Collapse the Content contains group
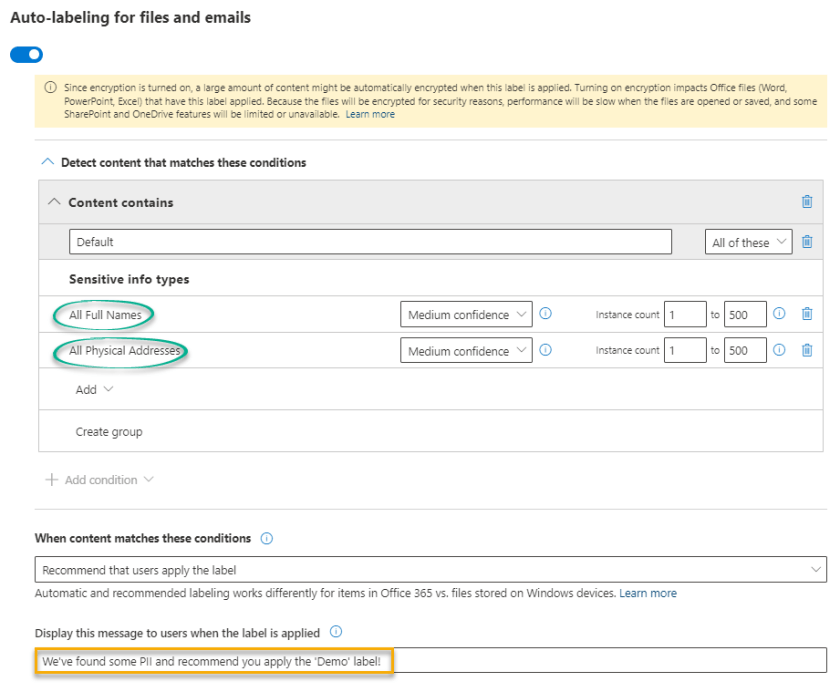Viewport: 840px width, 692px height. pos(54,202)
